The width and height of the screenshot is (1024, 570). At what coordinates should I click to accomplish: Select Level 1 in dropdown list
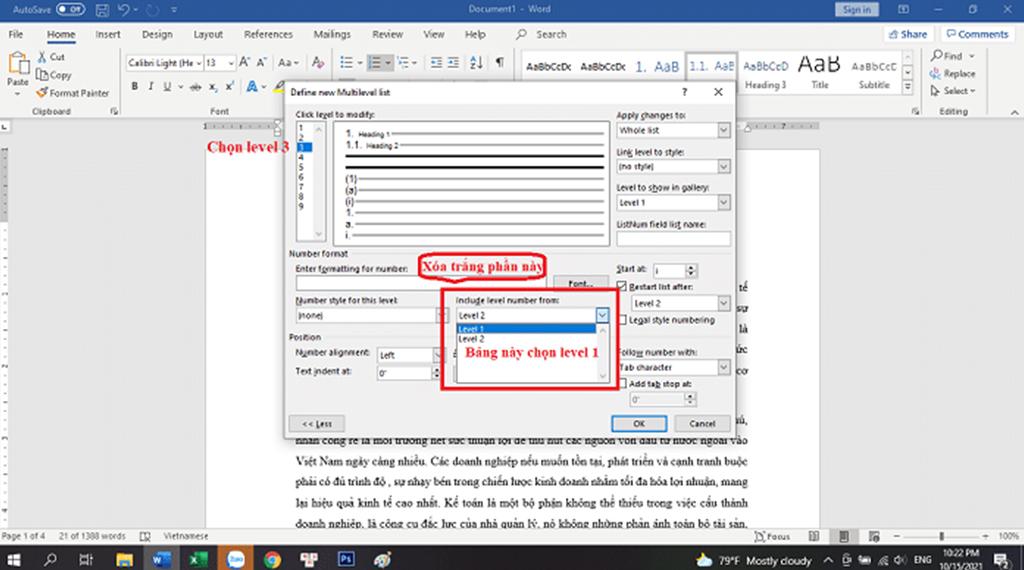point(526,329)
